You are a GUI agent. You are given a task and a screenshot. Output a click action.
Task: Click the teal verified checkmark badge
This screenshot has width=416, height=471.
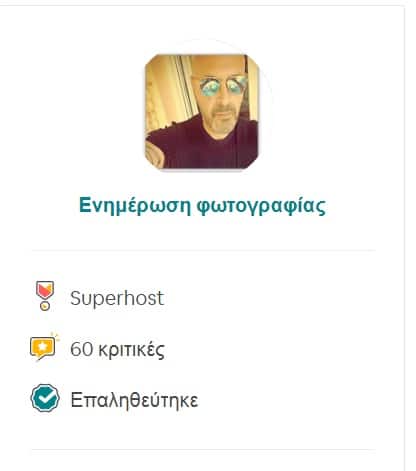(x=45, y=398)
